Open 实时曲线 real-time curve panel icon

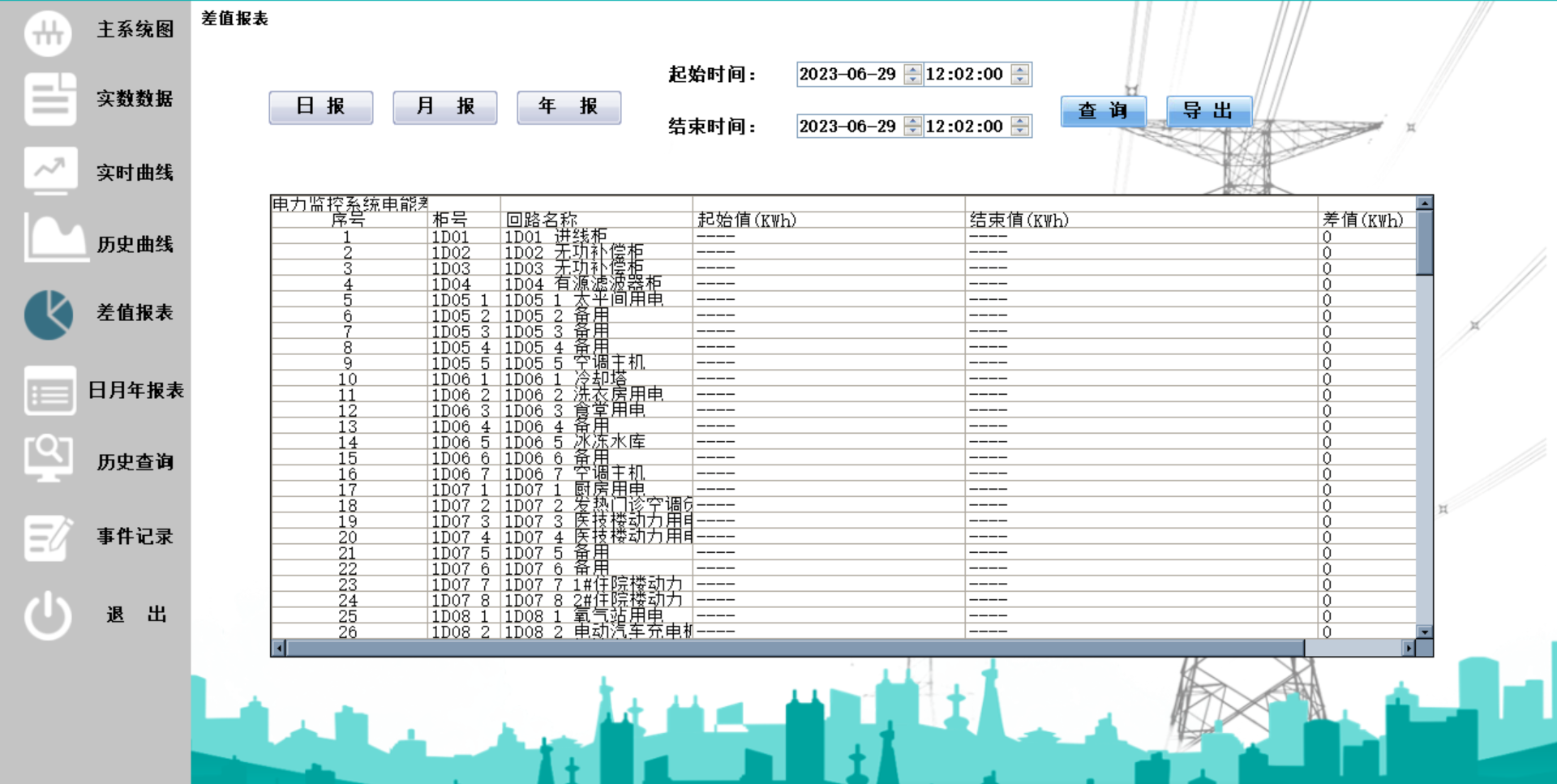tap(49, 171)
